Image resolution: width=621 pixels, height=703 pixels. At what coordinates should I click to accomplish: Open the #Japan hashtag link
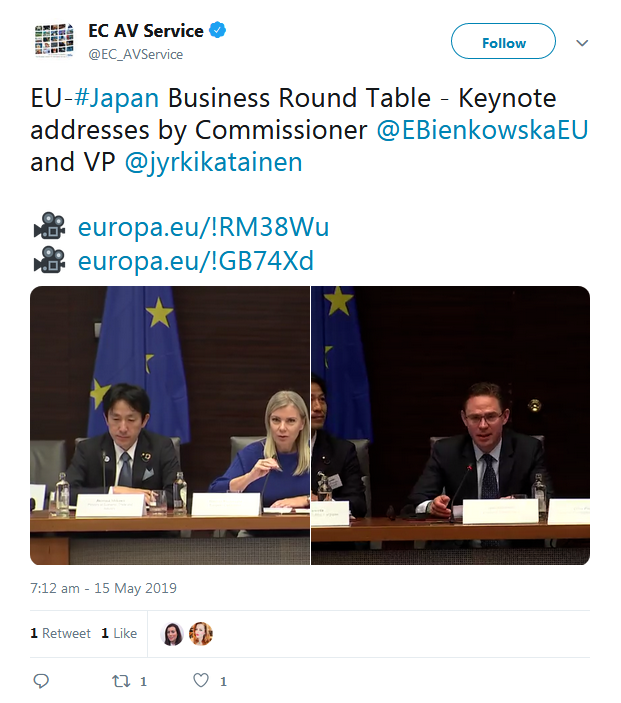pyautogui.click(x=118, y=100)
